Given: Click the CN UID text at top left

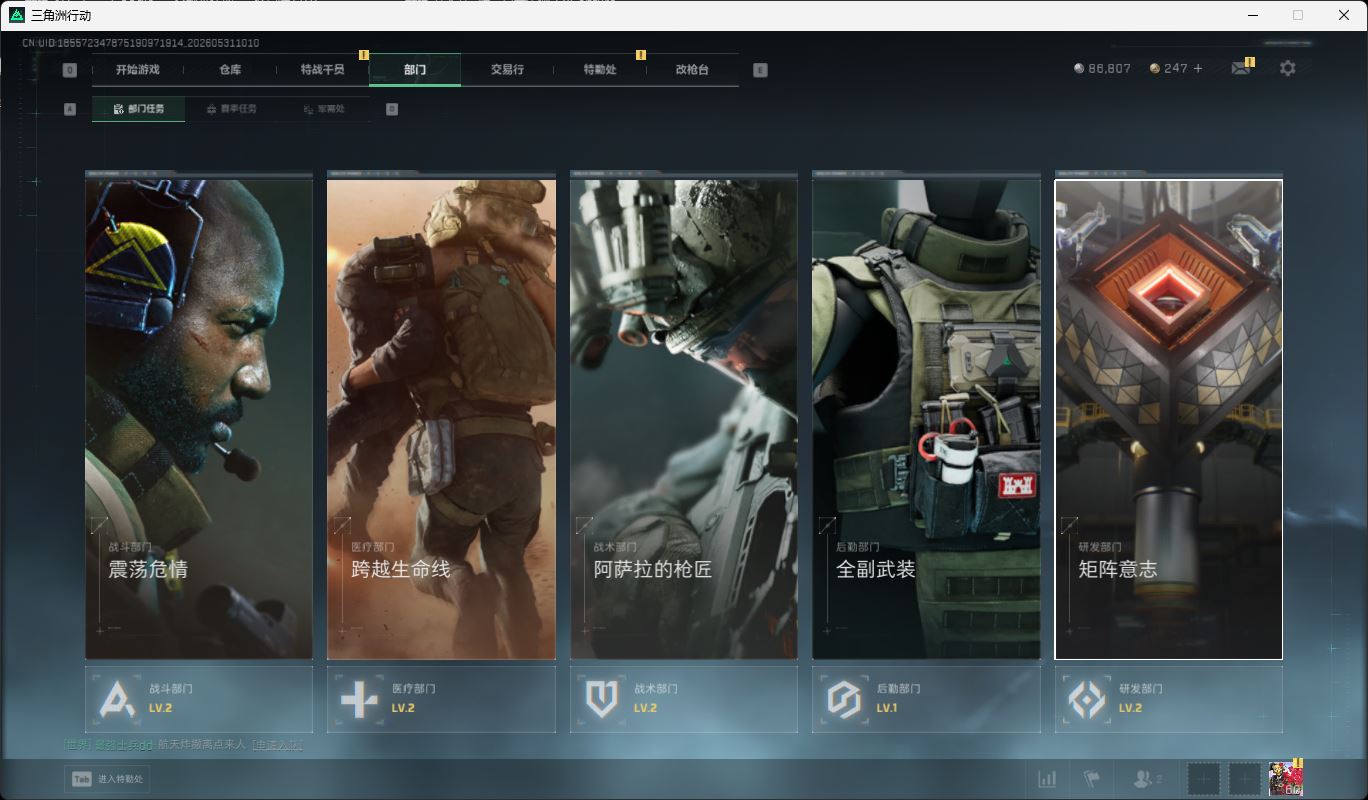Looking at the screenshot, I should [x=141, y=43].
